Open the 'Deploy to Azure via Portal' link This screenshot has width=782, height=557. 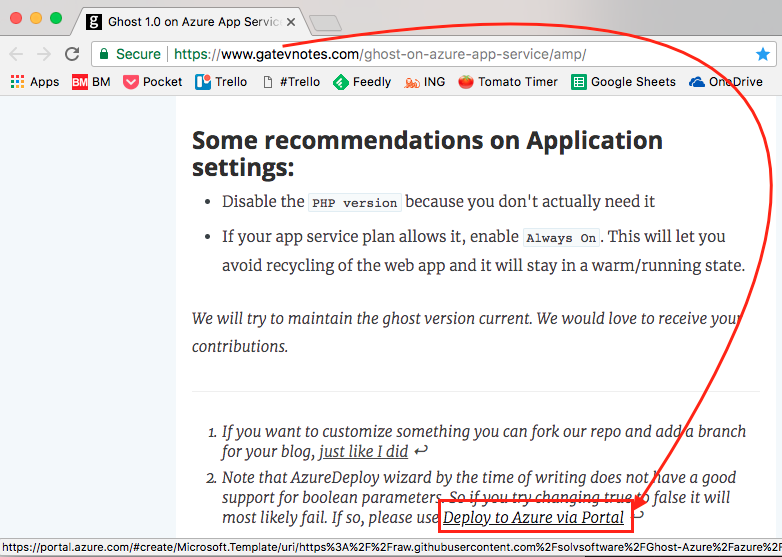[x=534, y=518]
